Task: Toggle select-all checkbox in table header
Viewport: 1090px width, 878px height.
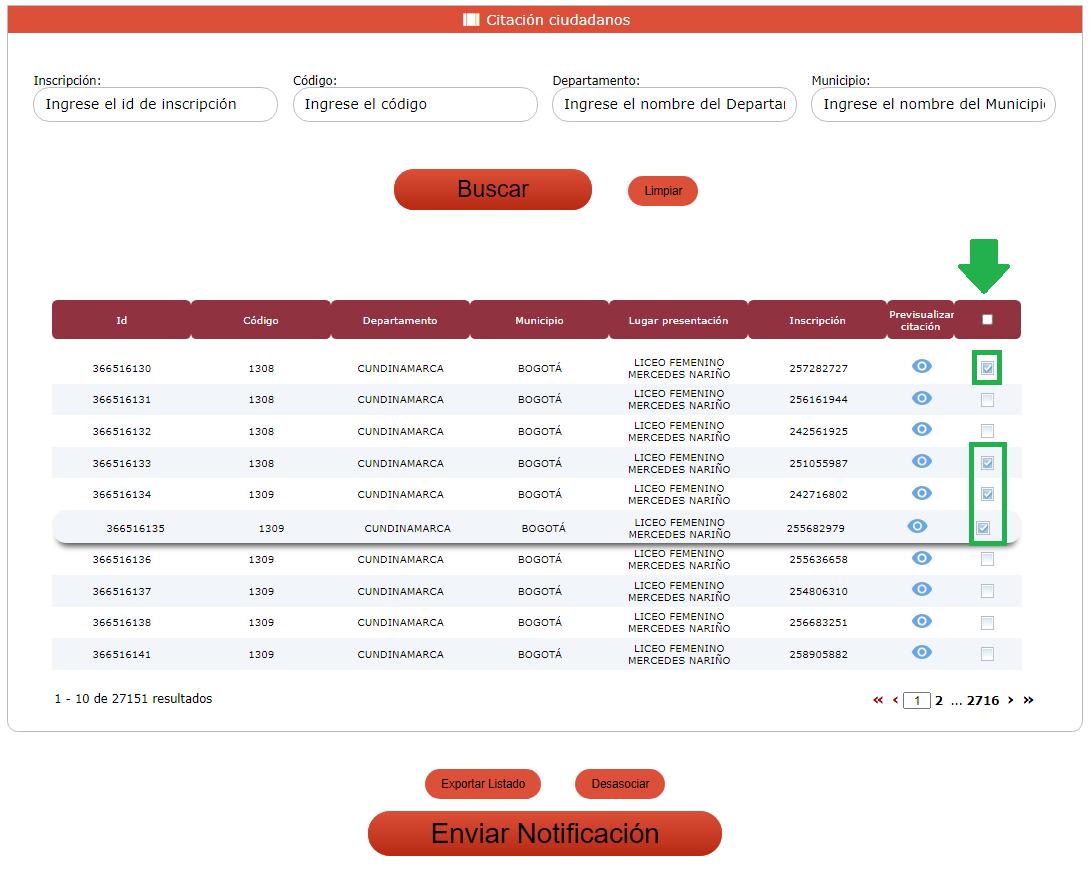Action: click(987, 320)
